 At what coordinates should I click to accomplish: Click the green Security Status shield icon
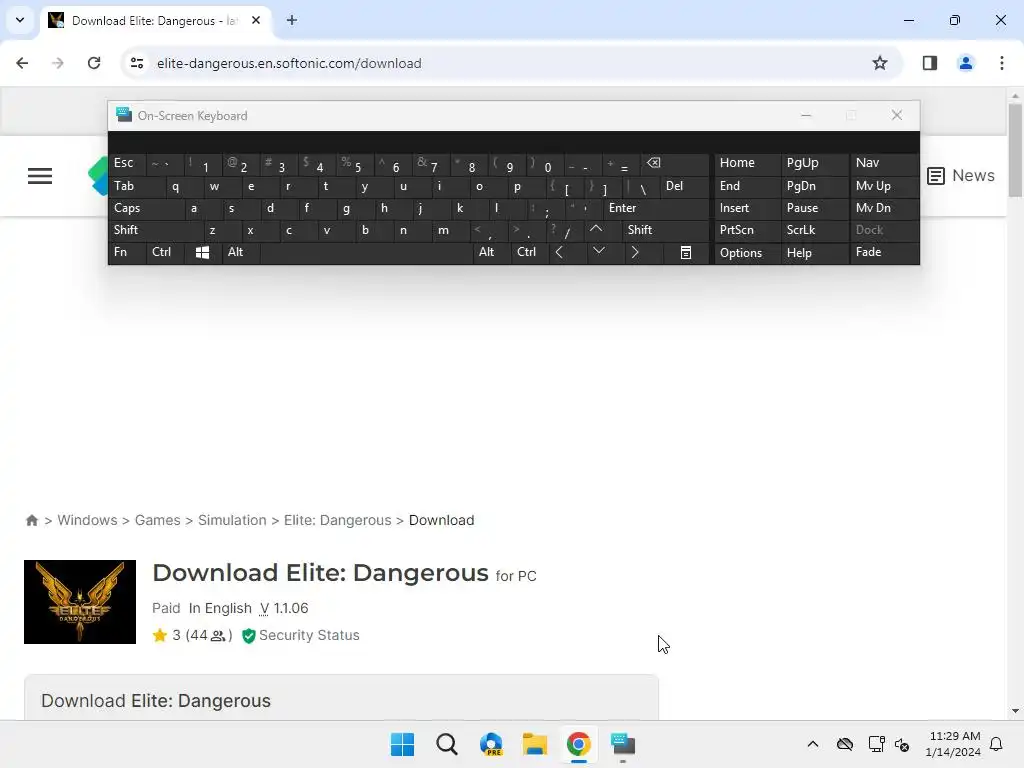tap(248, 635)
